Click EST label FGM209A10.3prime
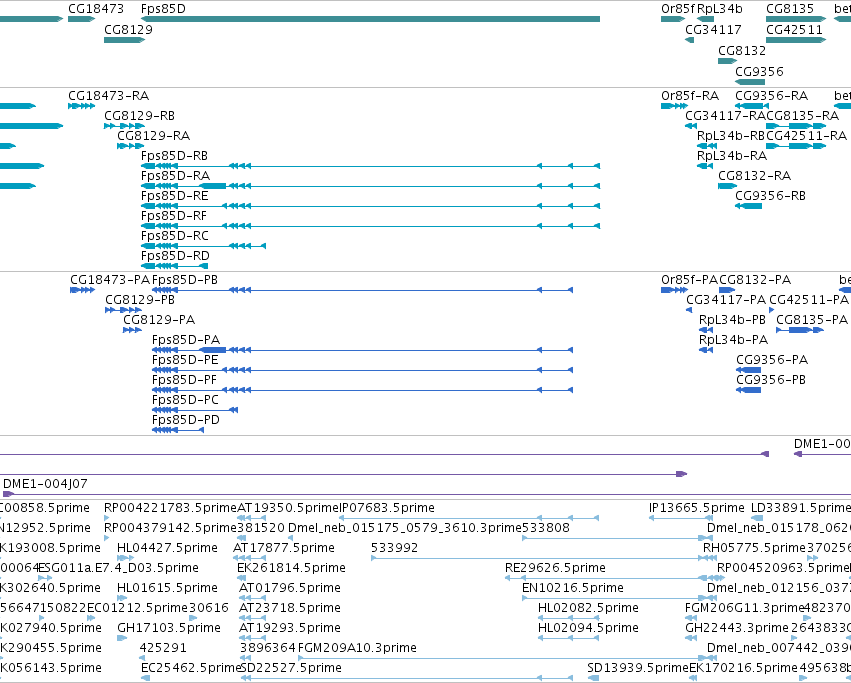Viewport: 851px width, 683px height. pyautogui.click(x=357, y=648)
